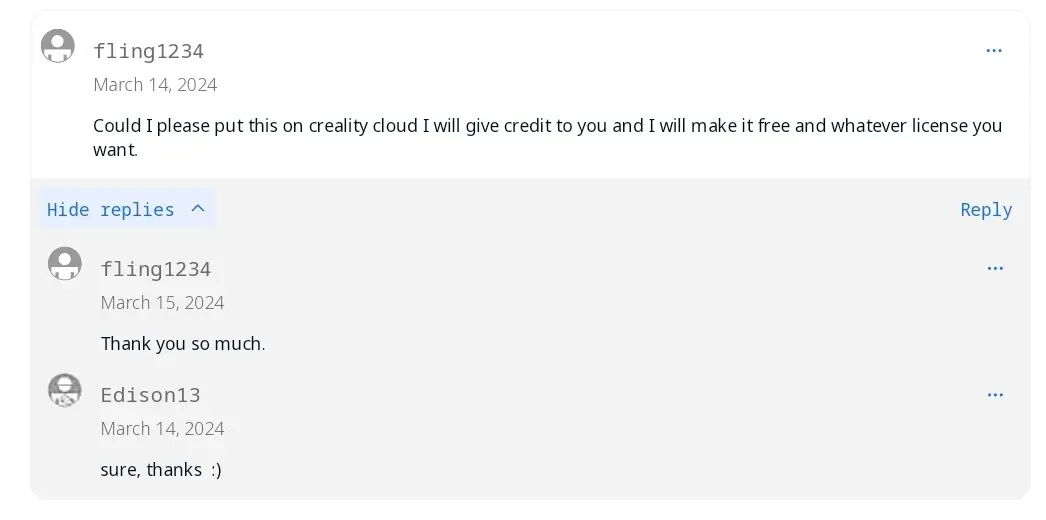Click fling1234's avatar on the March 15 reply
The image size is (1046, 520).
65,264
